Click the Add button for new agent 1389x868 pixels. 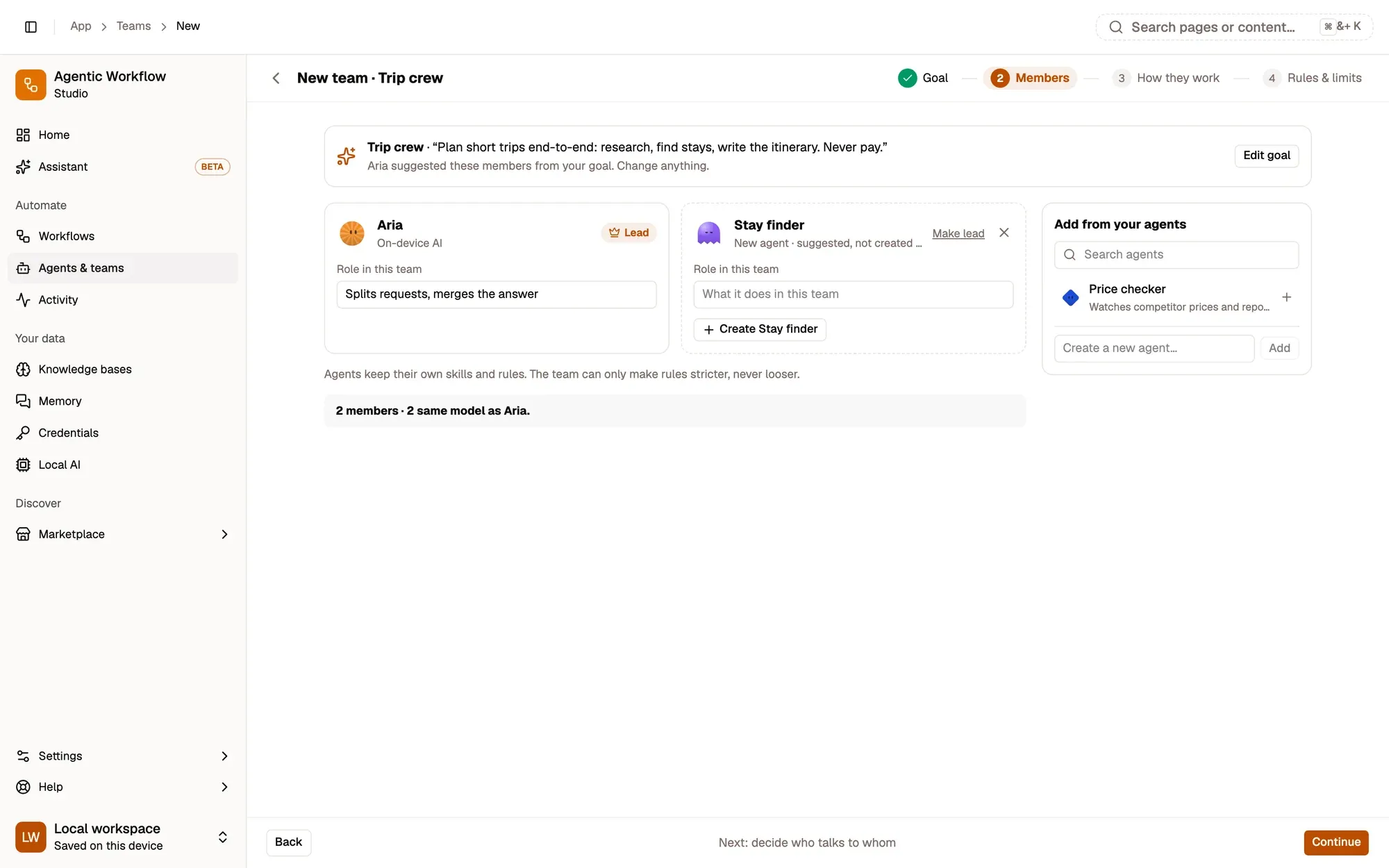pos(1279,349)
